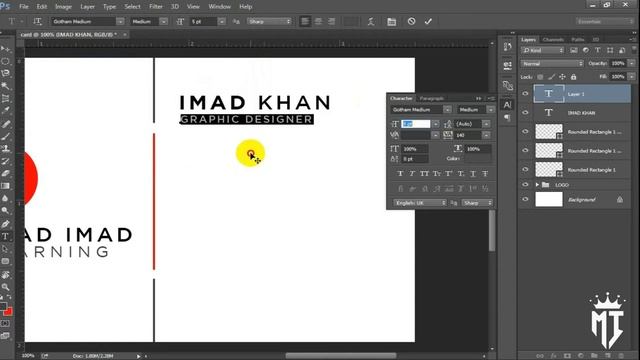Toggle All Caps in Character panel
The height and width of the screenshot is (360, 640).
click(x=424, y=174)
